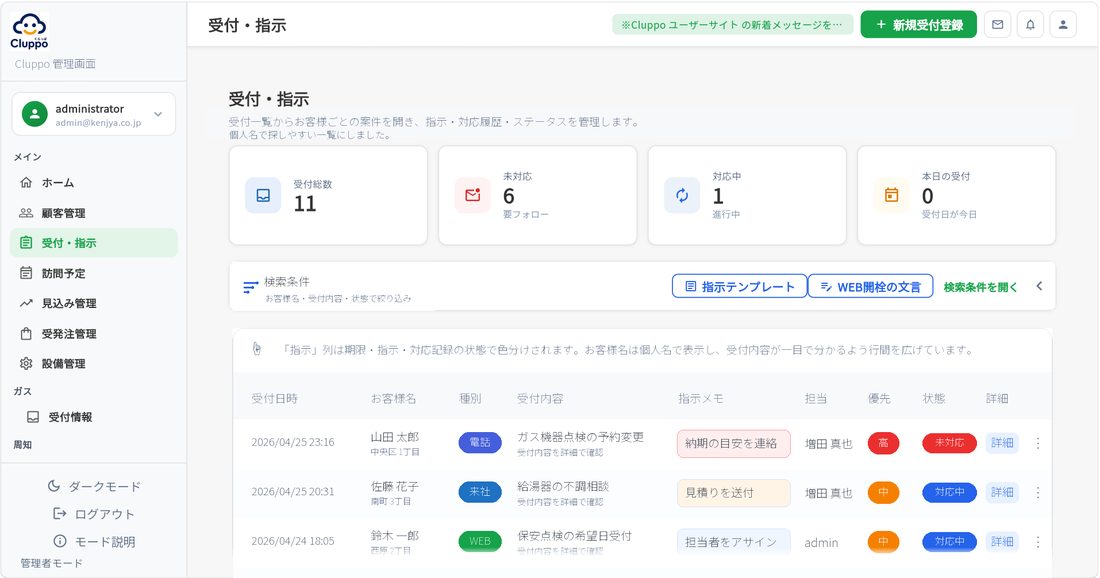
Task: Collapse the search panel chevron
Action: click(1039, 286)
